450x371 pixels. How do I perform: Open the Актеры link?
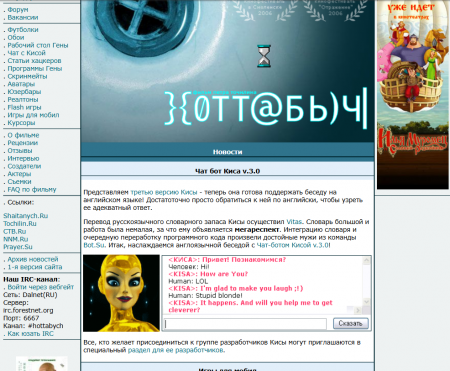tap(19, 174)
